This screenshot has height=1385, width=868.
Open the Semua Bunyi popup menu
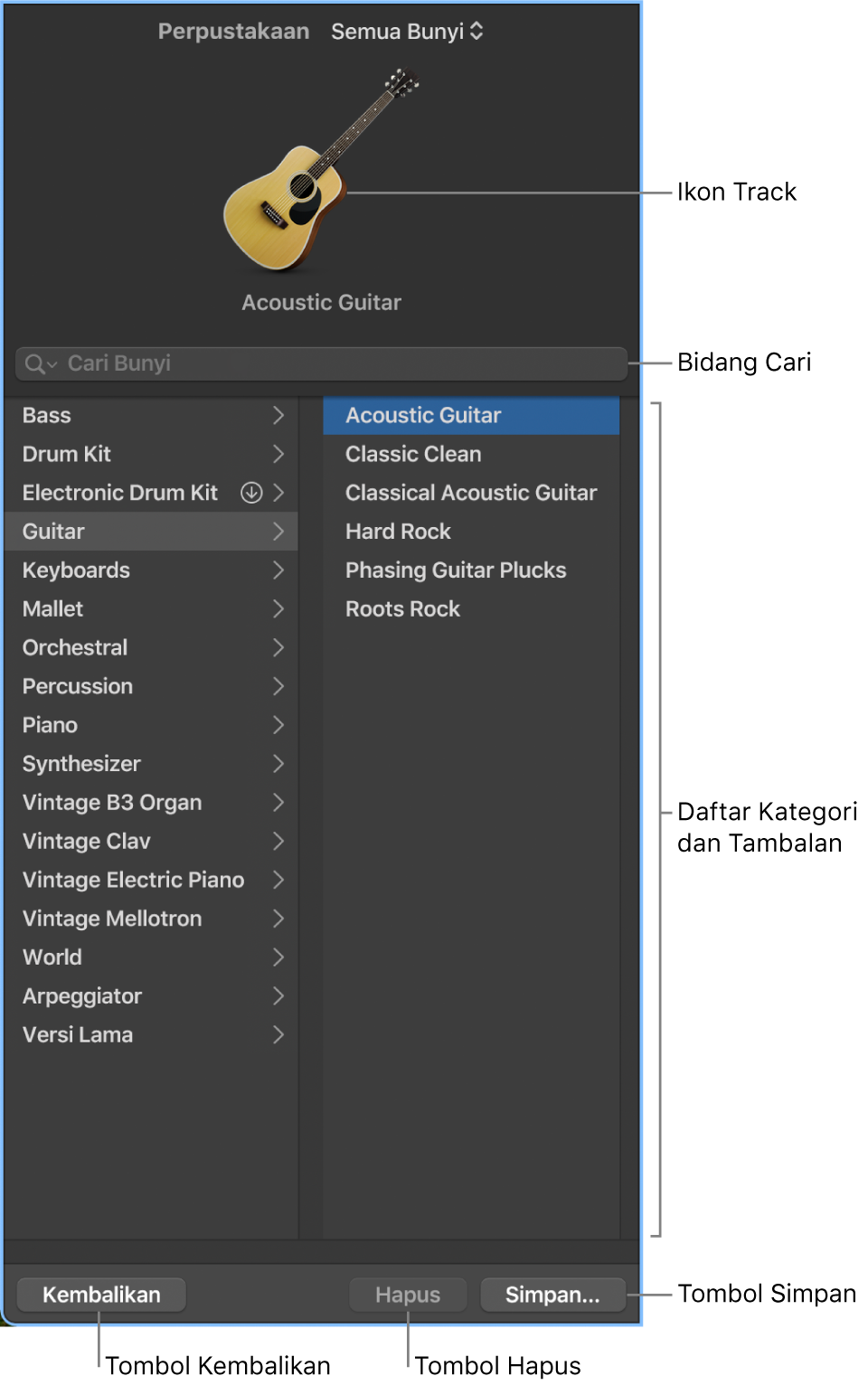point(407,32)
